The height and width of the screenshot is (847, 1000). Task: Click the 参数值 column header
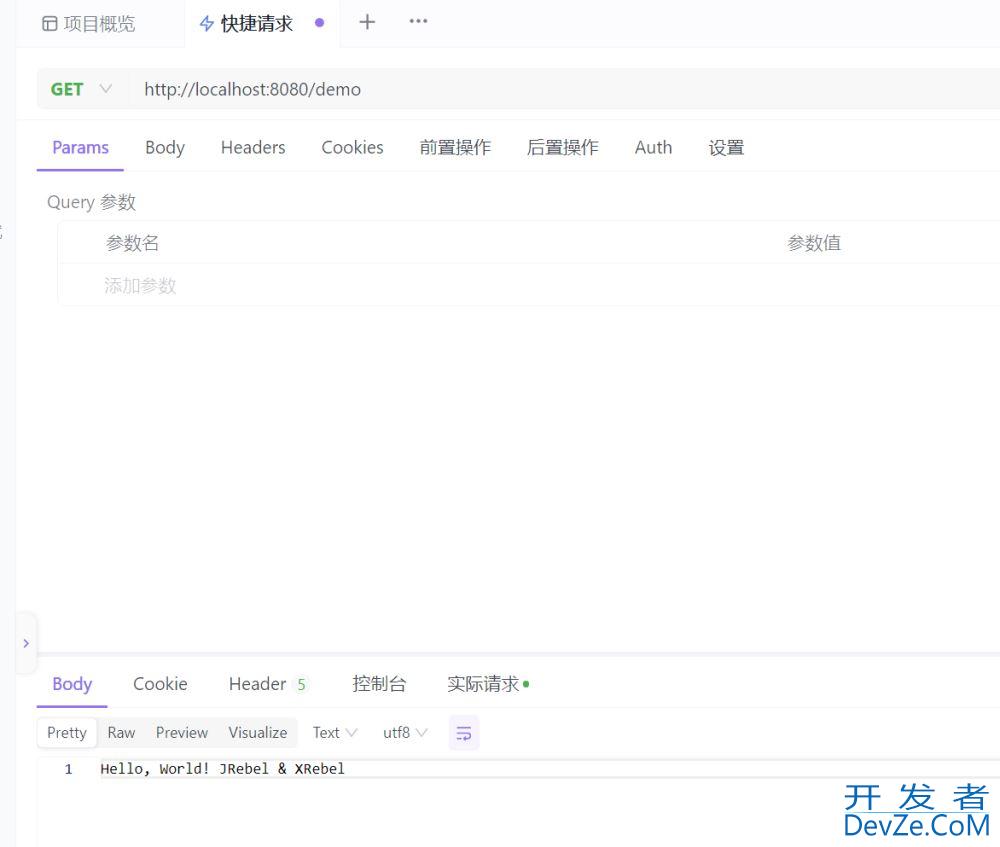point(814,243)
